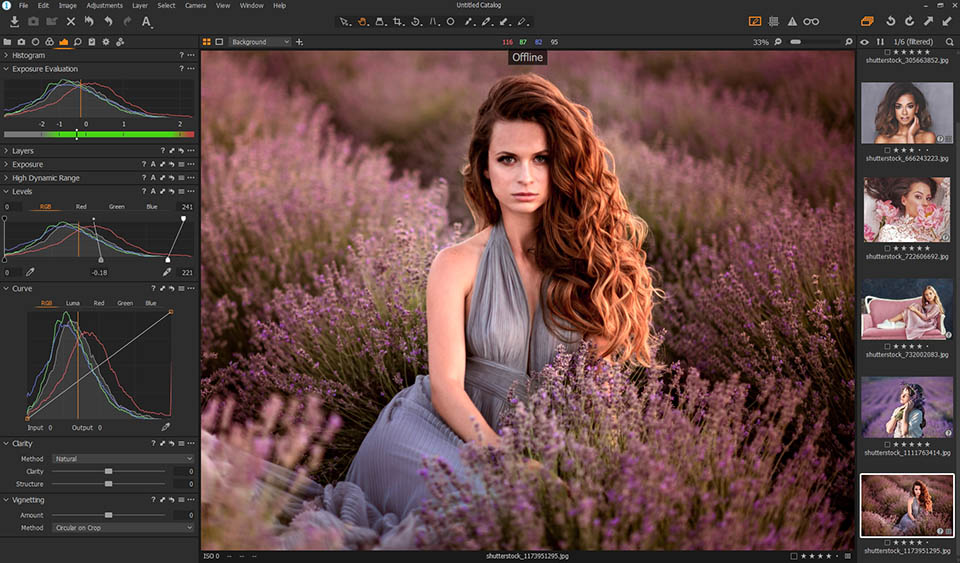Add new layer with plus icon

pos(299,42)
